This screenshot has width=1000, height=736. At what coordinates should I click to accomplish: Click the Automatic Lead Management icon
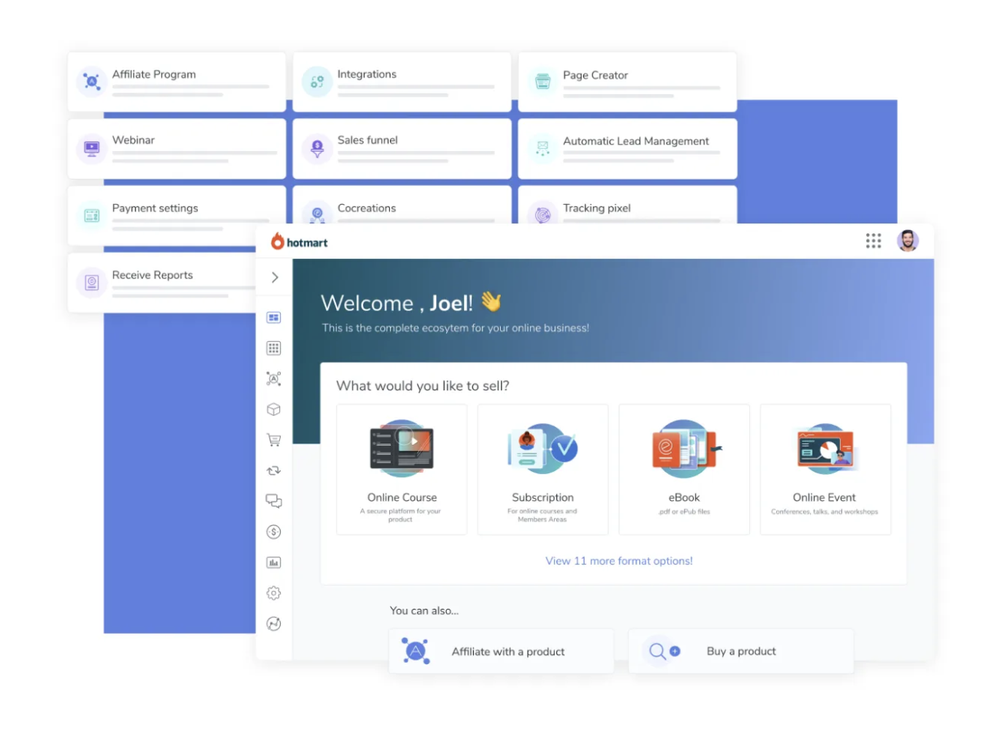[543, 149]
